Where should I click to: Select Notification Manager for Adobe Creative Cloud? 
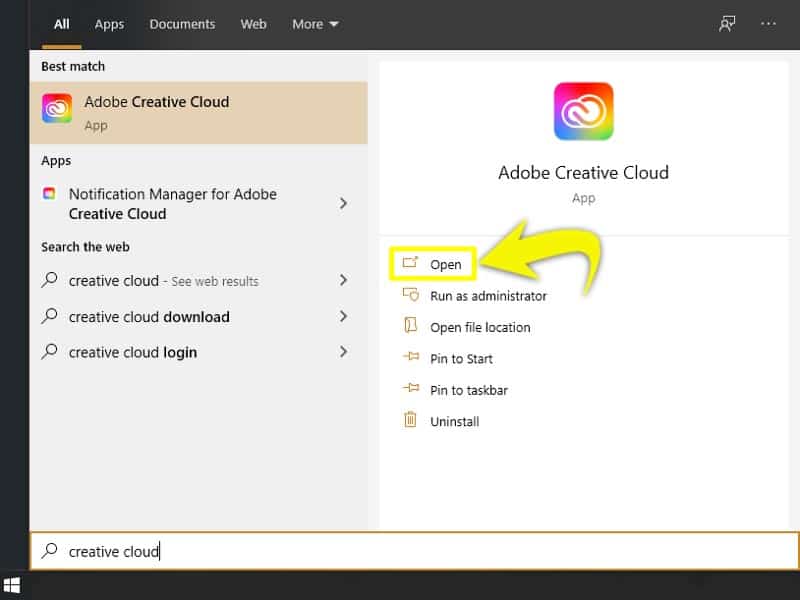coord(198,204)
